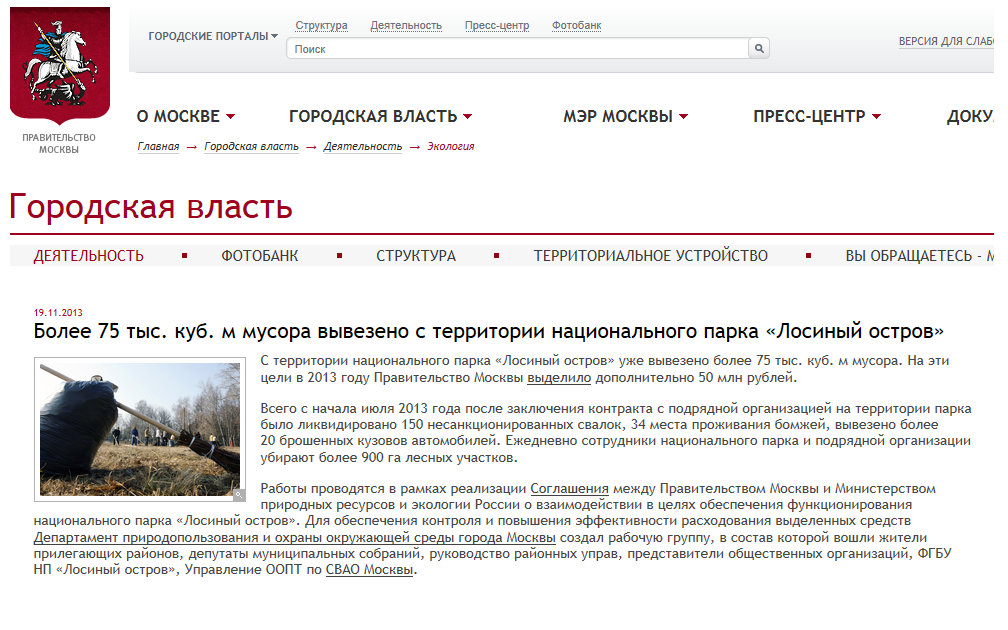
Task: Follow the Соглашения link
Action: coord(569,489)
